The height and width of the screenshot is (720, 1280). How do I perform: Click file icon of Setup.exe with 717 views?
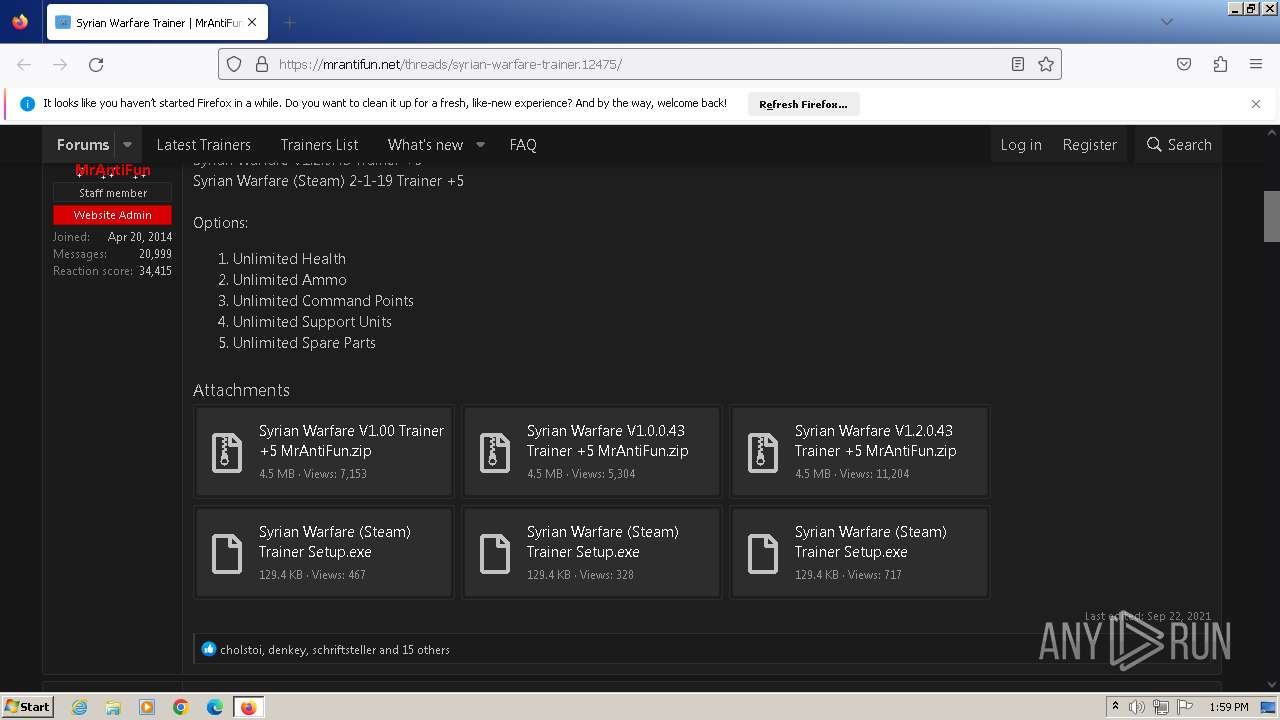[763, 553]
